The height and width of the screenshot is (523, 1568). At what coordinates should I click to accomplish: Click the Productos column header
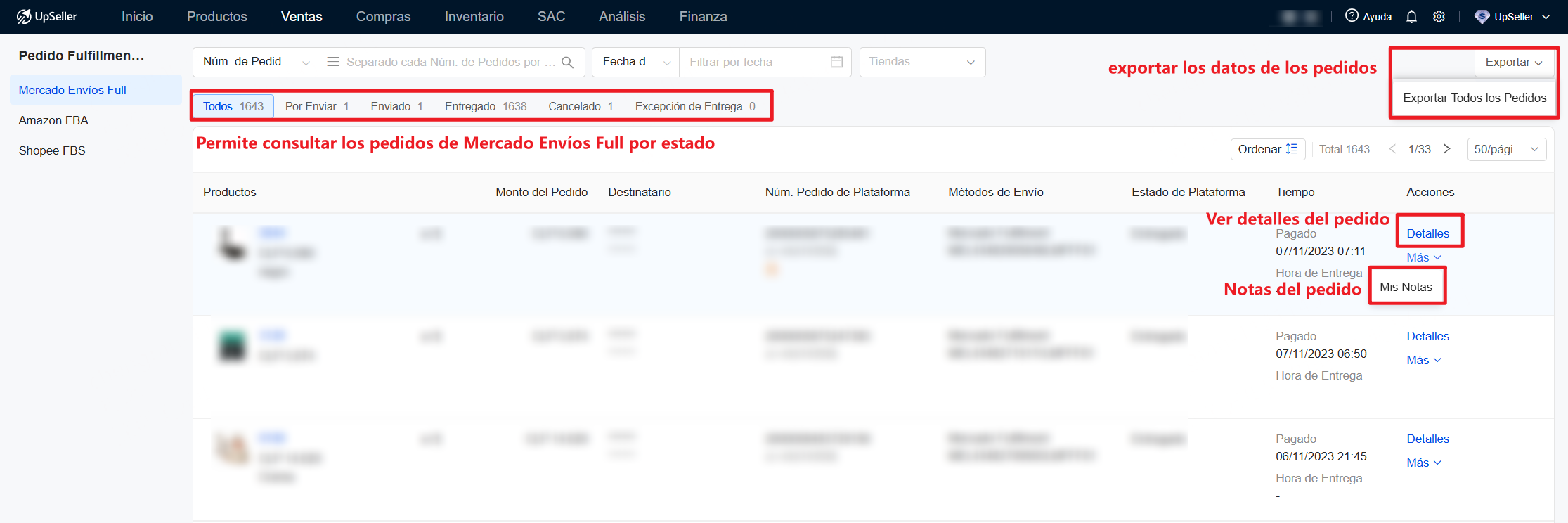229,192
